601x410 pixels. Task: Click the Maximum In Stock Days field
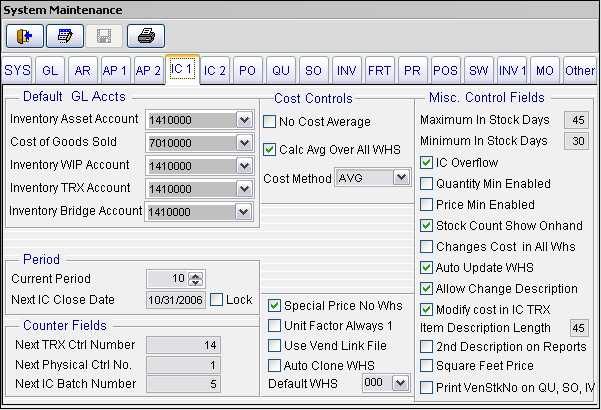[x=576, y=120]
